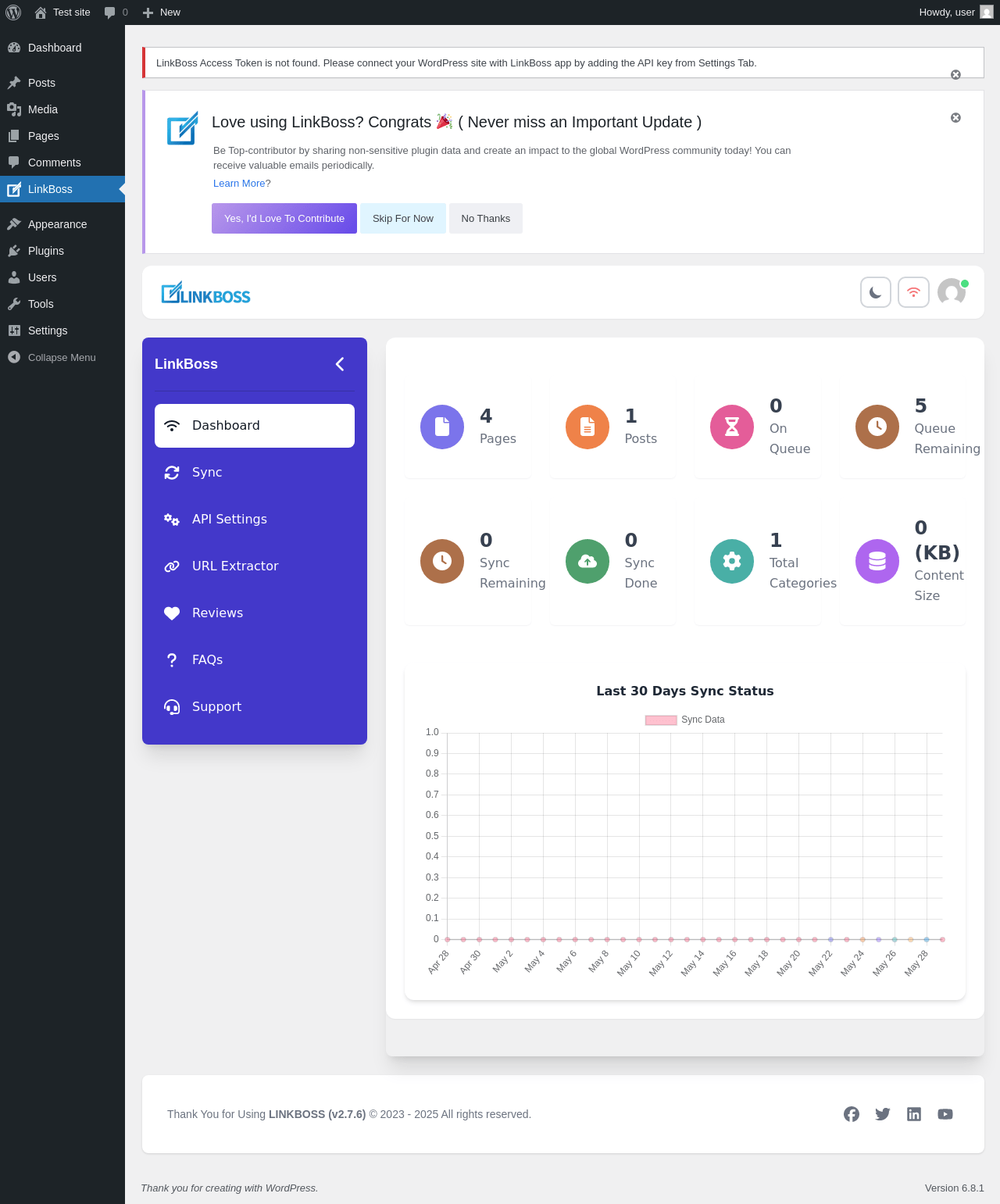Image resolution: width=1000 pixels, height=1204 pixels.
Task: Open Pages in admin sidebar
Action: (62, 136)
